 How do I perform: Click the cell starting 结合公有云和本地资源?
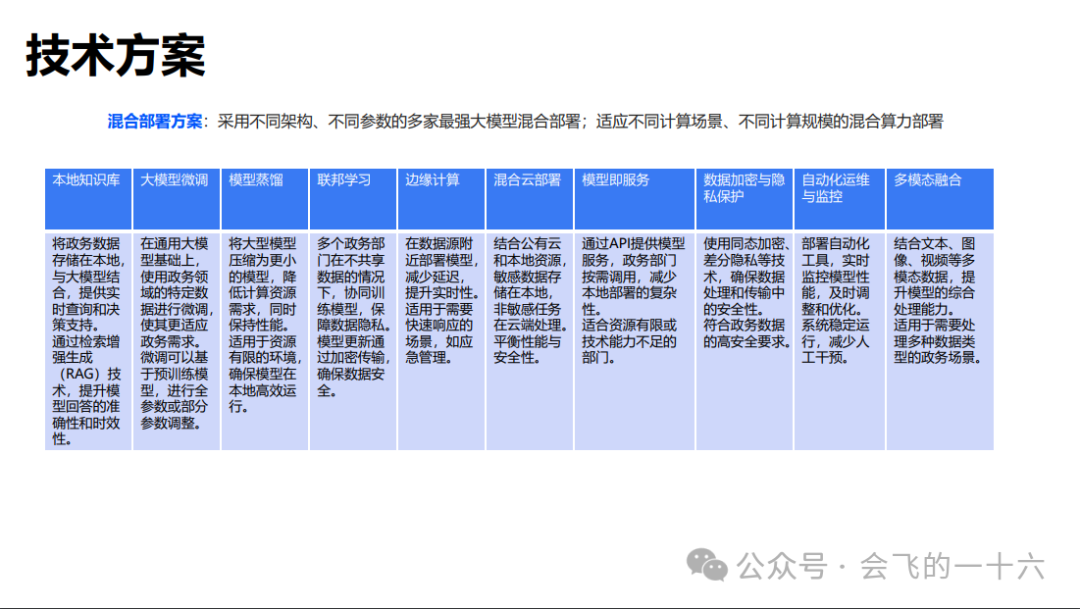coord(529,341)
